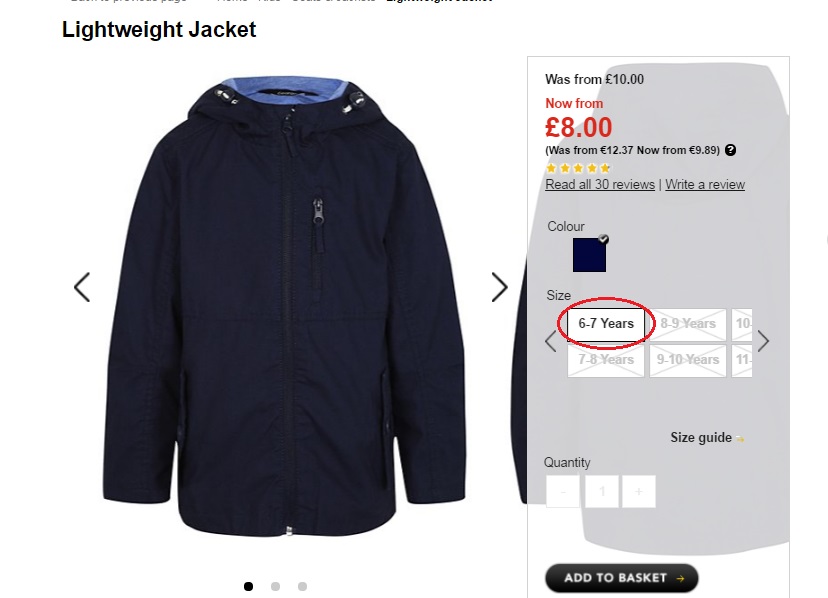Screen dimensions: 828x598
Task: Select the 6-7 Years size
Action: click(x=606, y=324)
